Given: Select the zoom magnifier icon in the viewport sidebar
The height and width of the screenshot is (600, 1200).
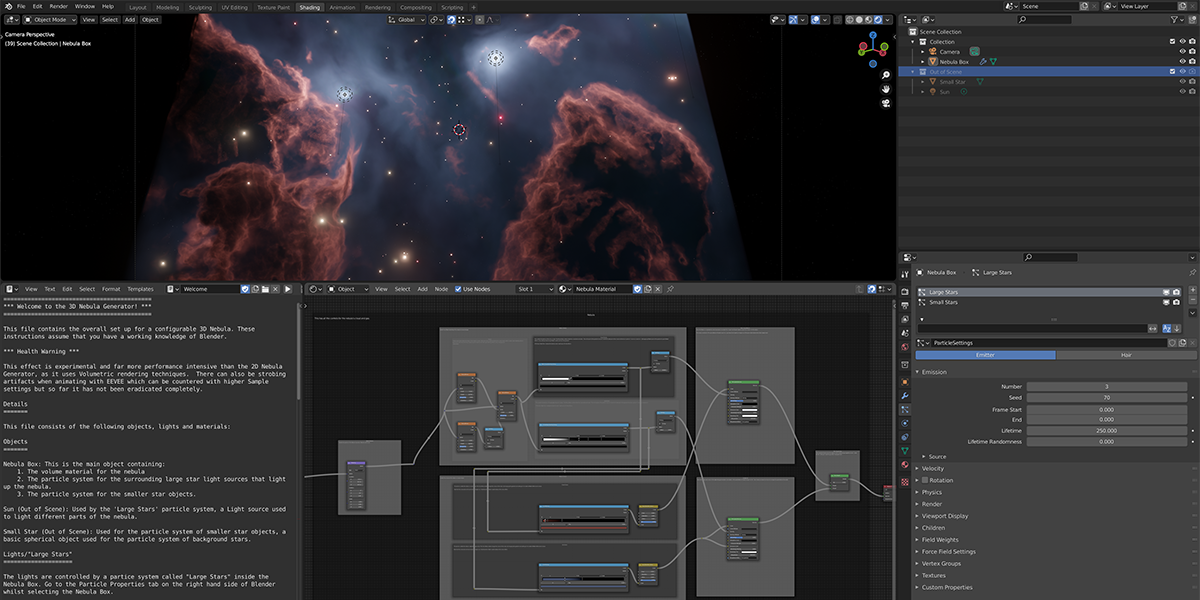Looking at the screenshot, I should [885, 75].
